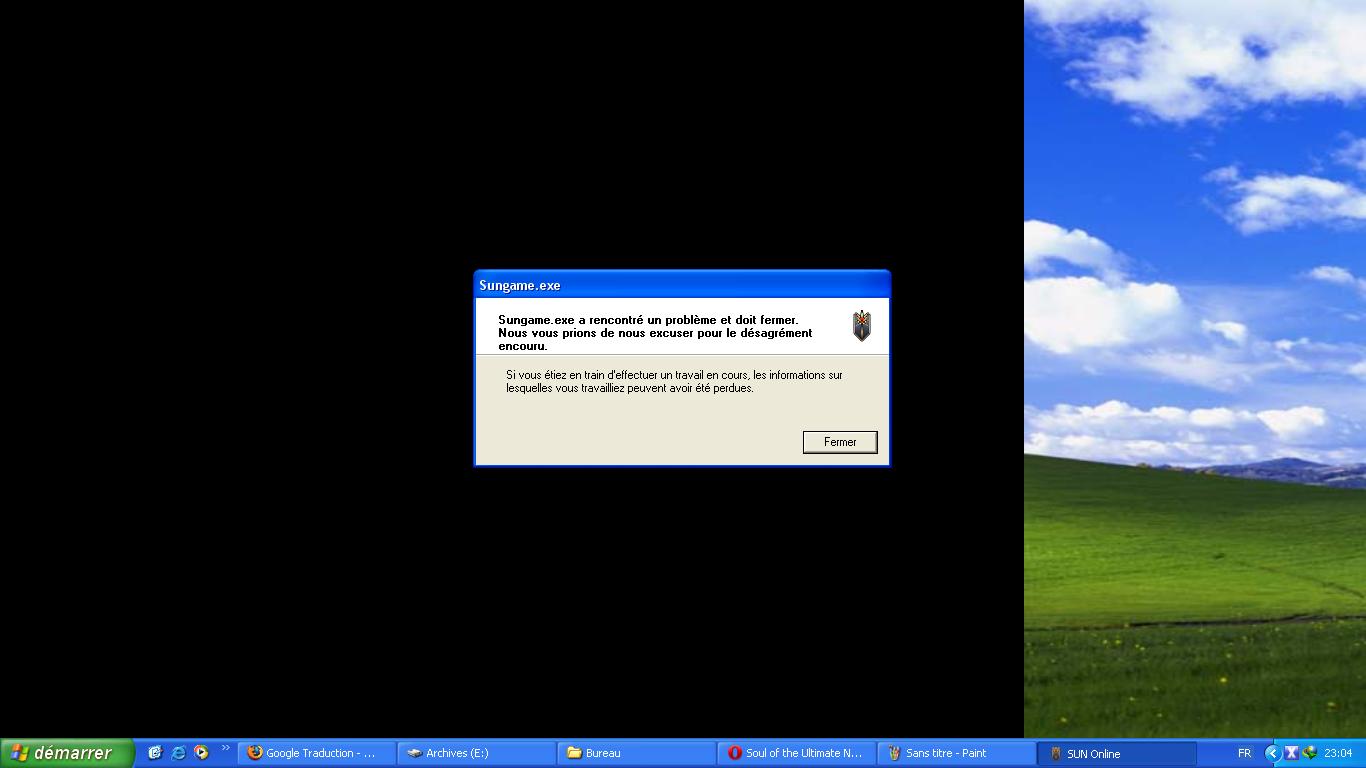Switch to the Bureau folder window
Screen dimensions: 1366x768
(x=637, y=753)
